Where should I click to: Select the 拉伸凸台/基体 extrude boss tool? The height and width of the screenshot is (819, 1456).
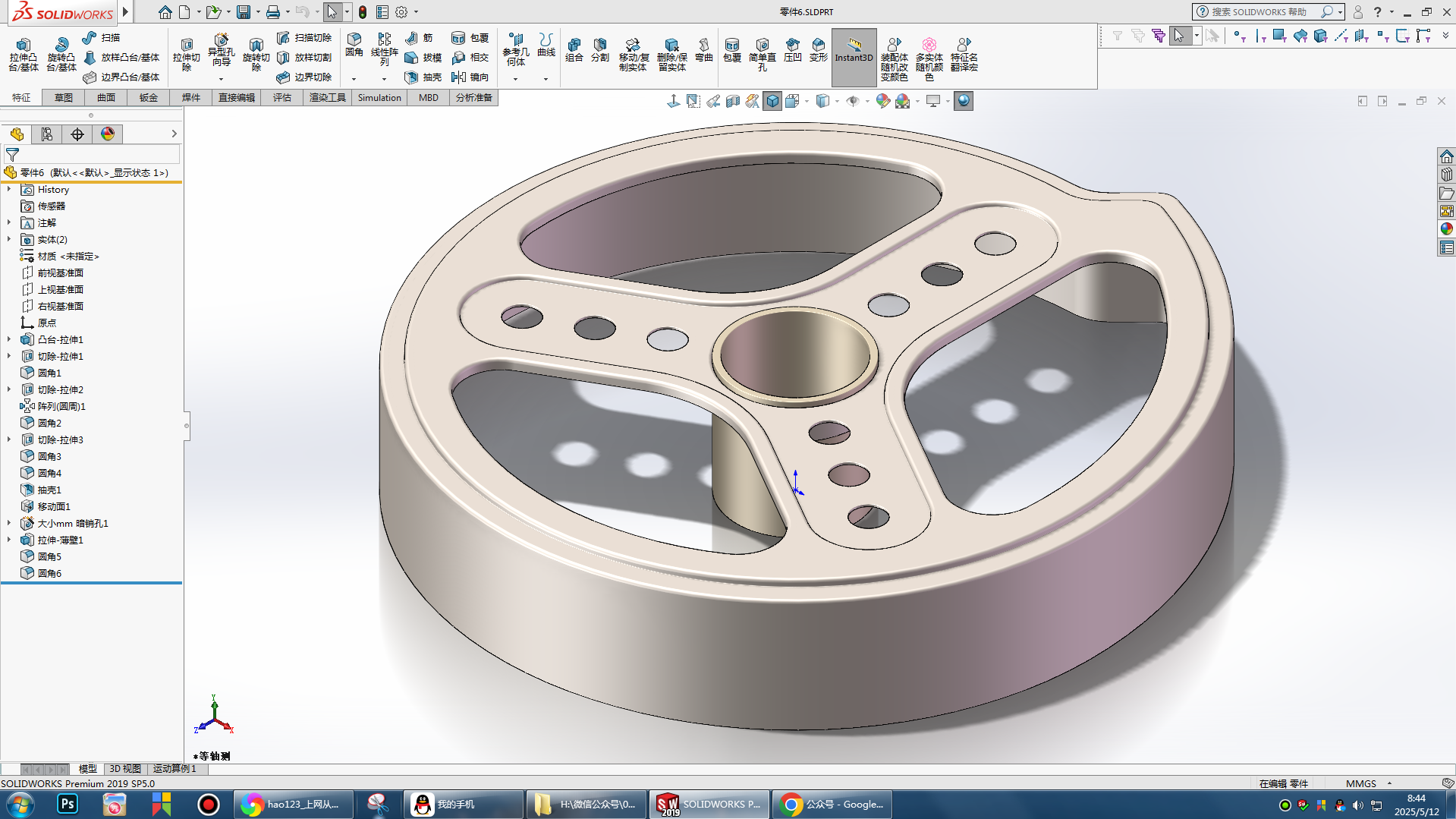(x=23, y=55)
